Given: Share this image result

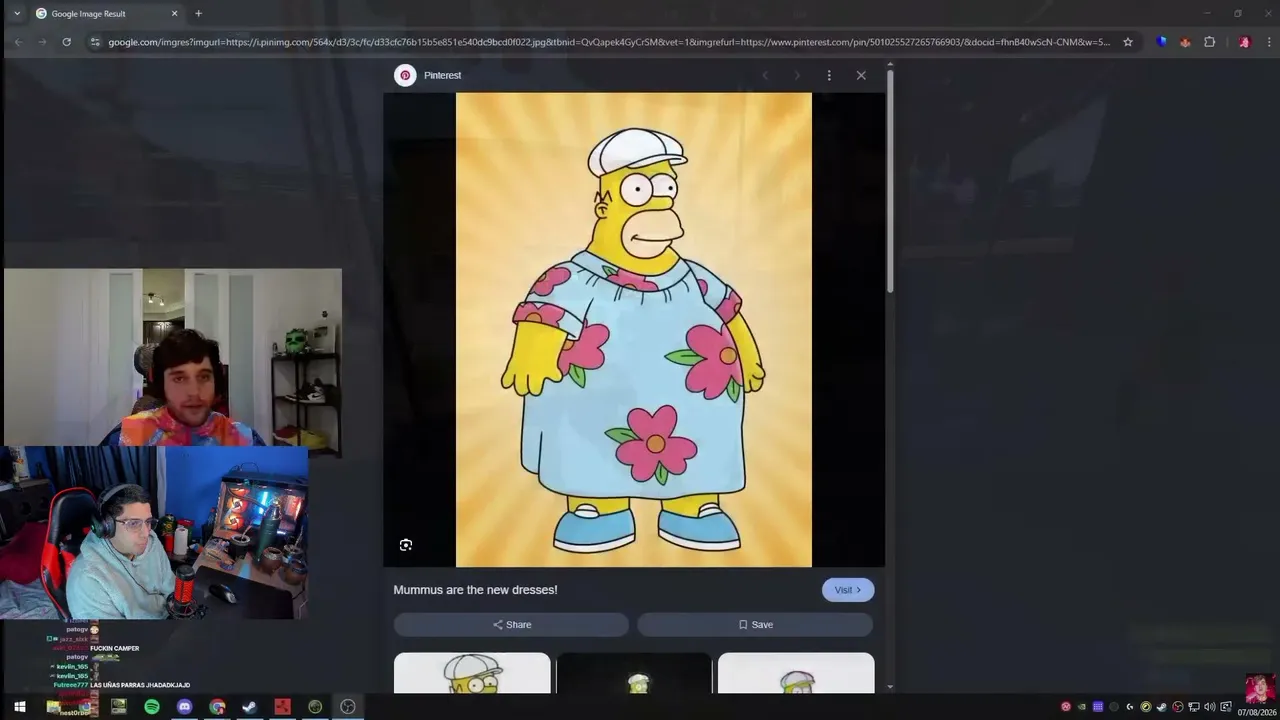Looking at the screenshot, I should pos(511,625).
